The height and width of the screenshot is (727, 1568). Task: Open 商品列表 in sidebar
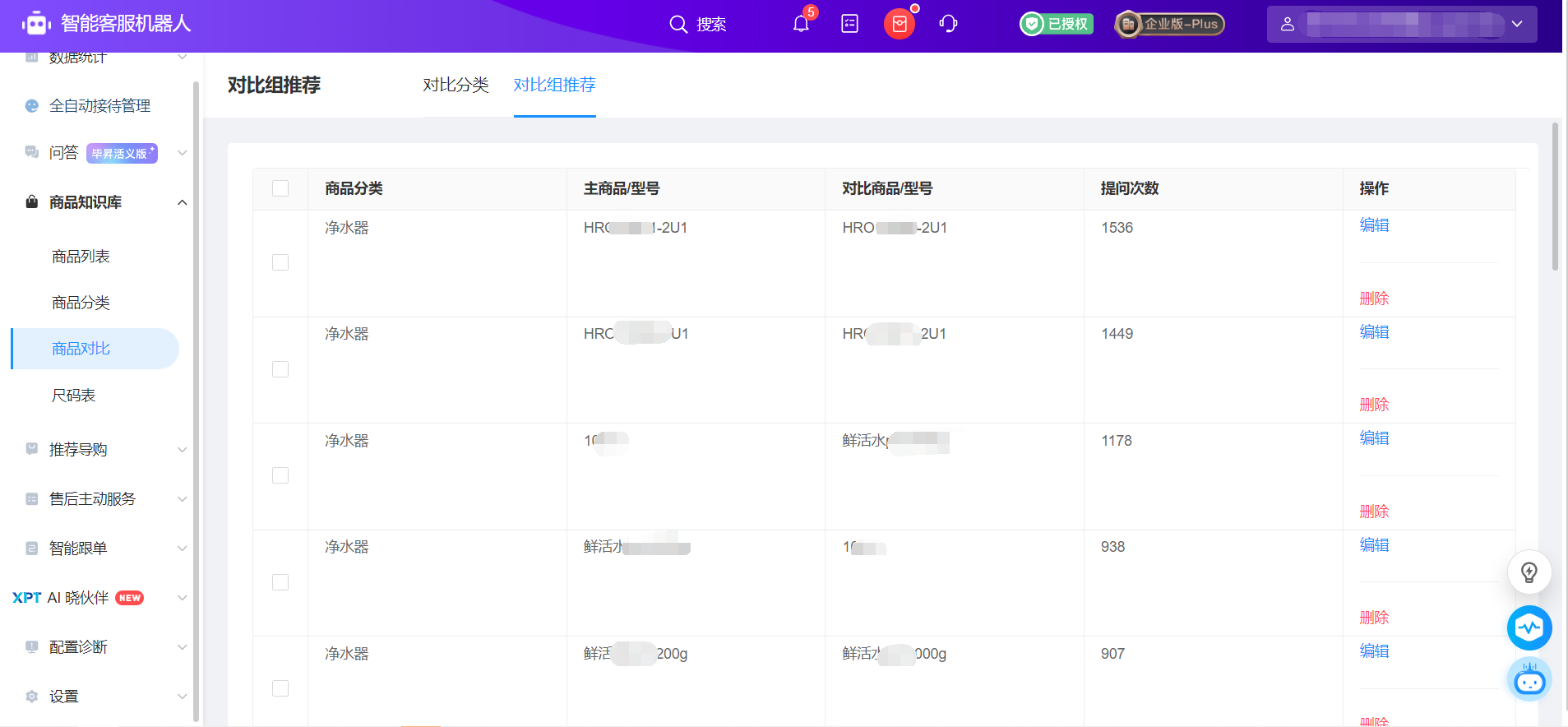(x=81, y=257)
